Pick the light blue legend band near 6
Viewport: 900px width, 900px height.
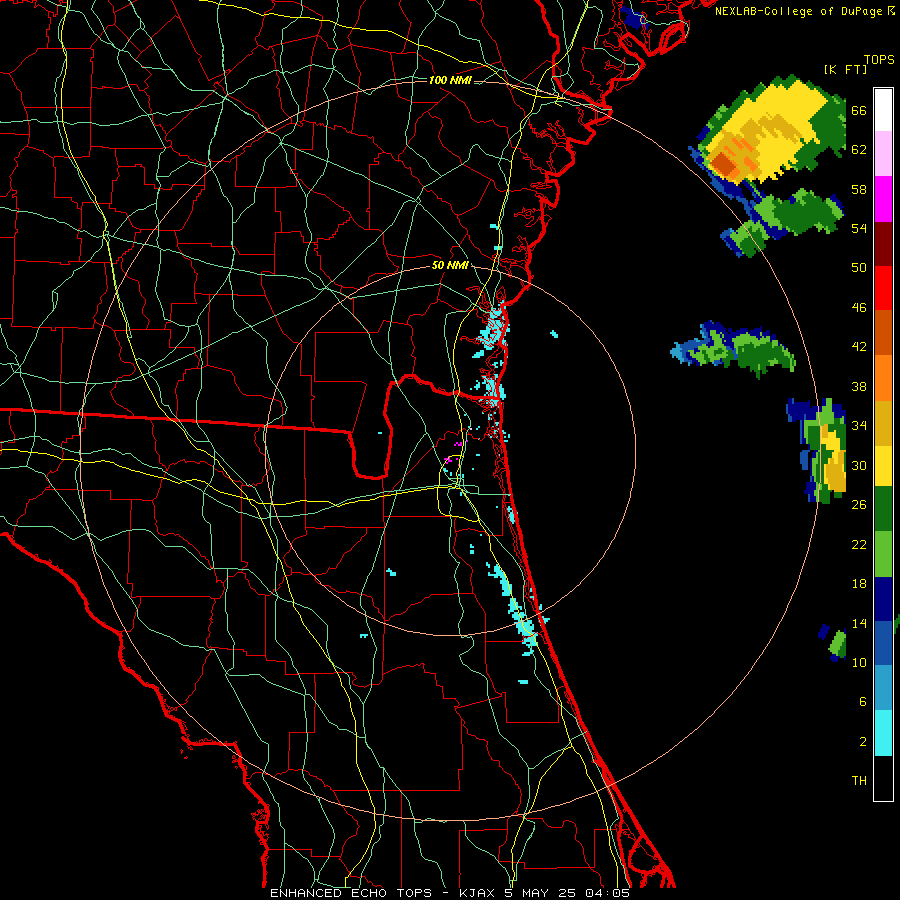point(883,688)
